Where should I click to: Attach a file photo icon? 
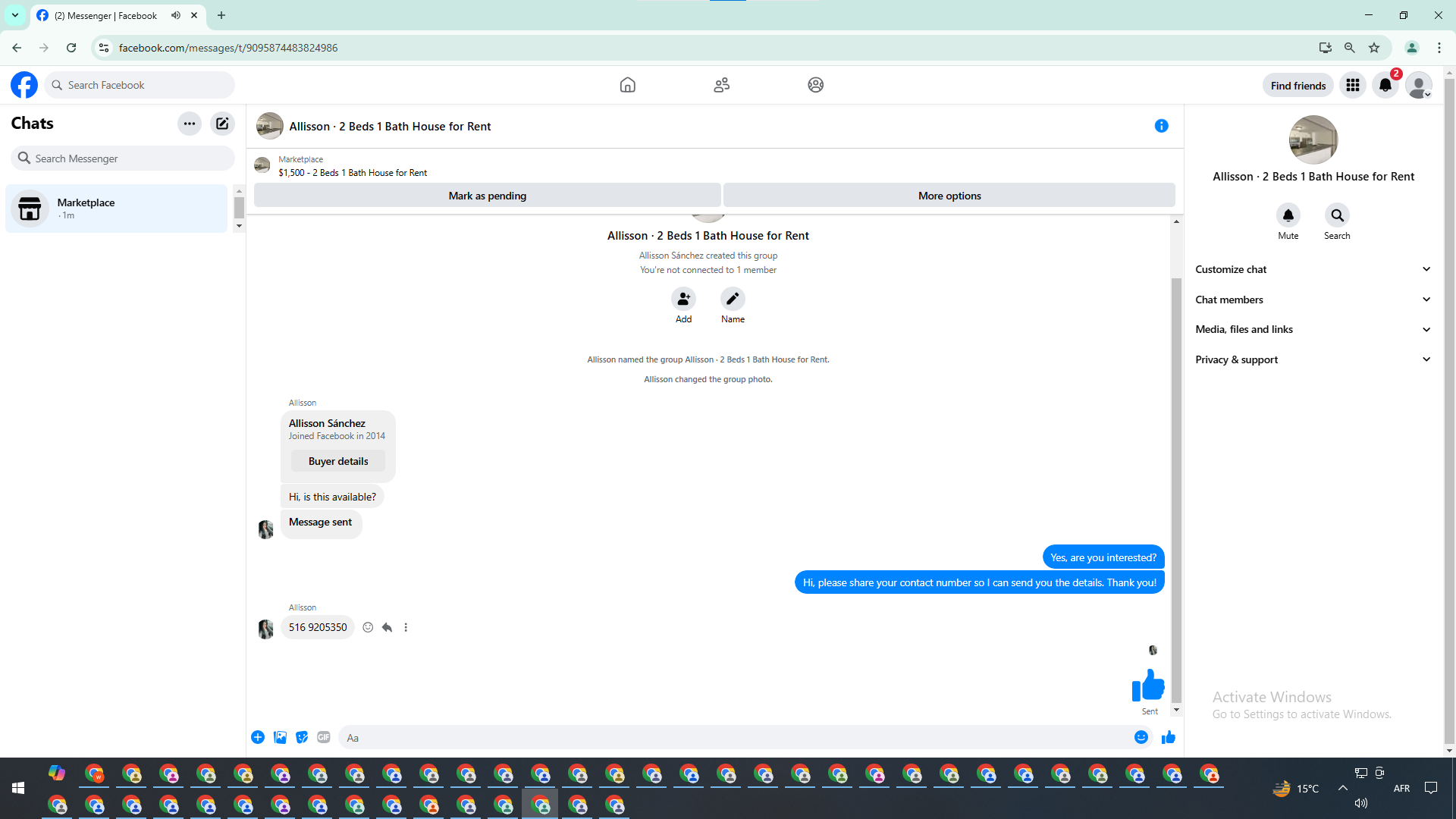280,737
